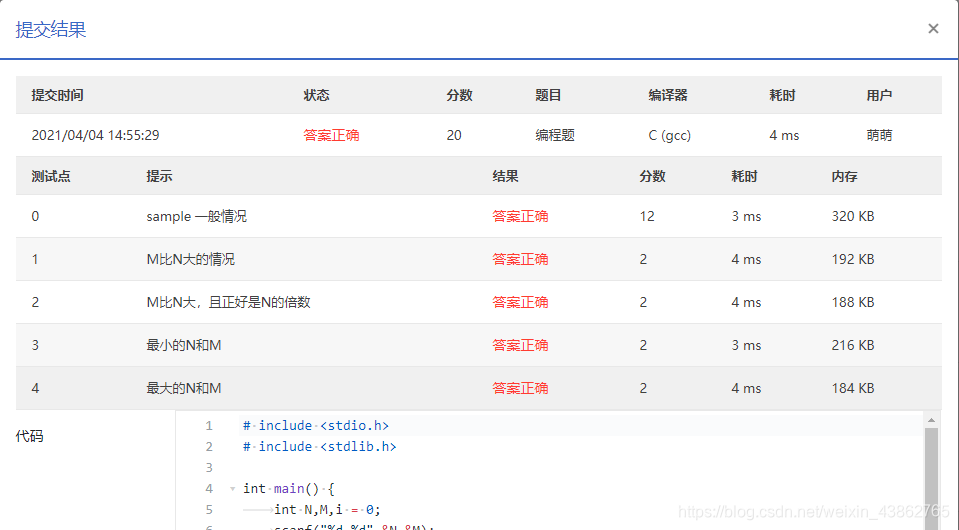The height and width of the screenshot is (530, 959).
Task: Select the hint M比N大的情况
Action: [190, 259]
